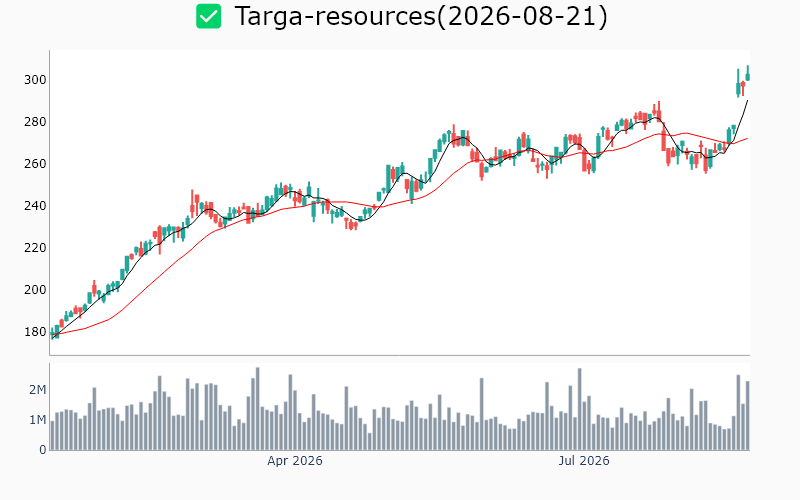
Task: Click the 300 price axis label
Action: [x=35, y=80]
